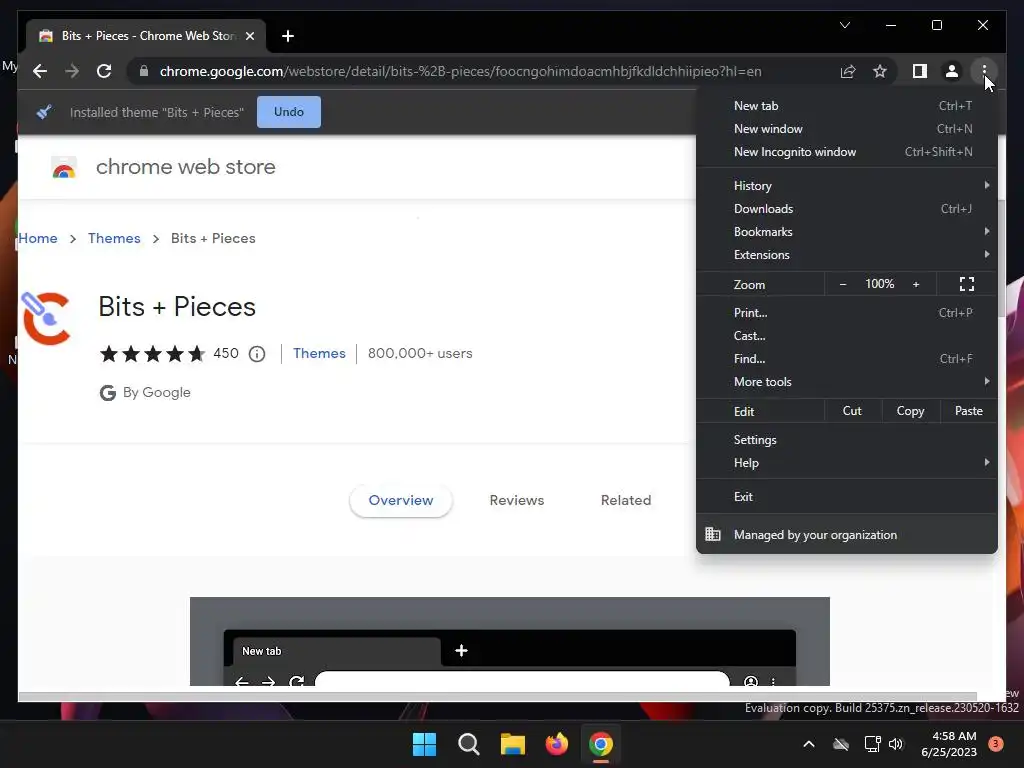The image size is (1024, 768).
Task: Open Settings from the Chrome menu
Action: pos(847,440)
